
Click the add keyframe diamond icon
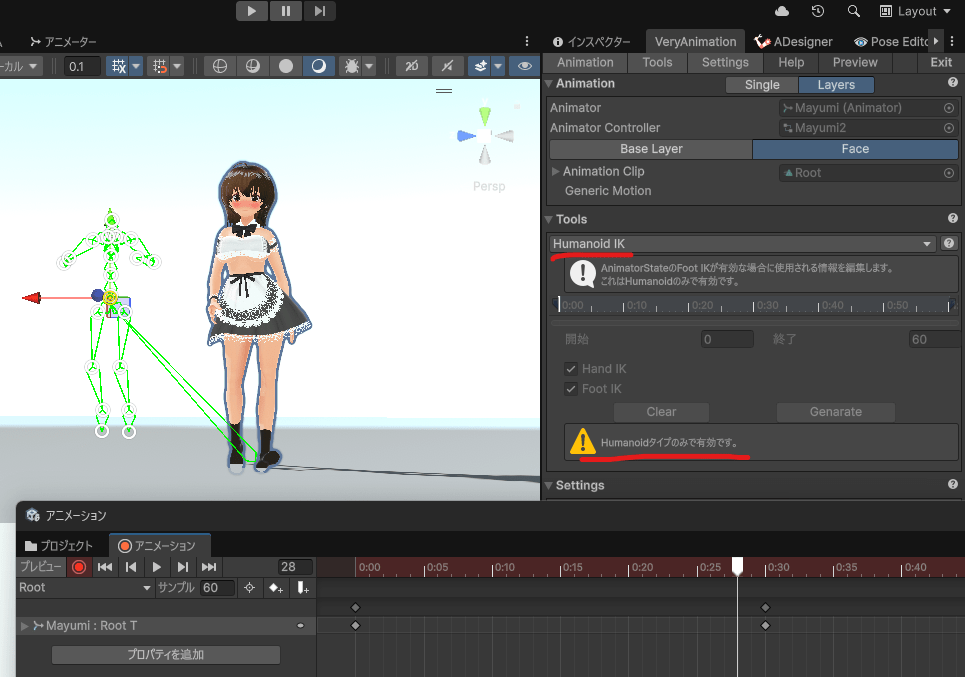point(274,588)
